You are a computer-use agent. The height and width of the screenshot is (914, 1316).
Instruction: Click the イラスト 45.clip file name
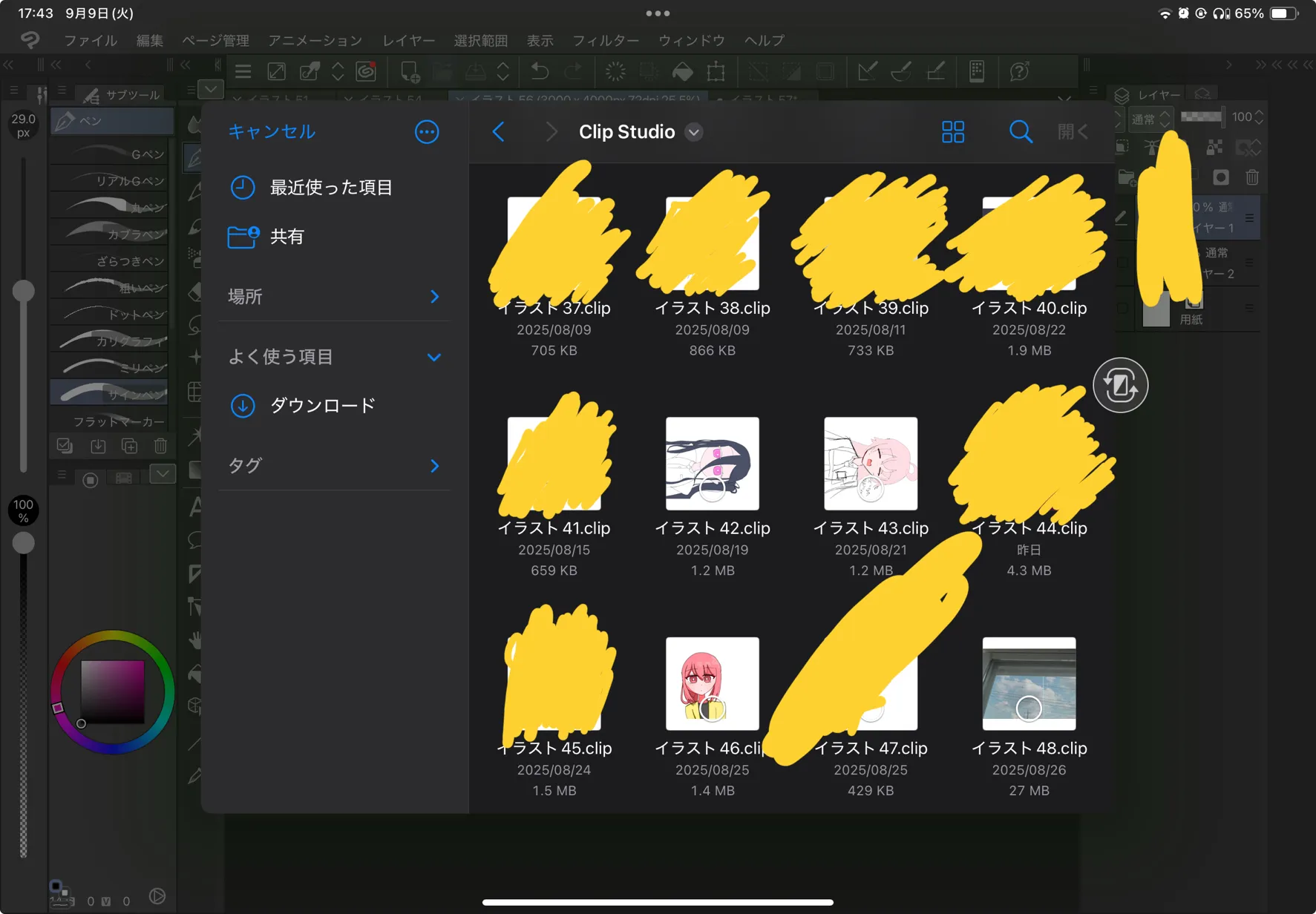554,748
